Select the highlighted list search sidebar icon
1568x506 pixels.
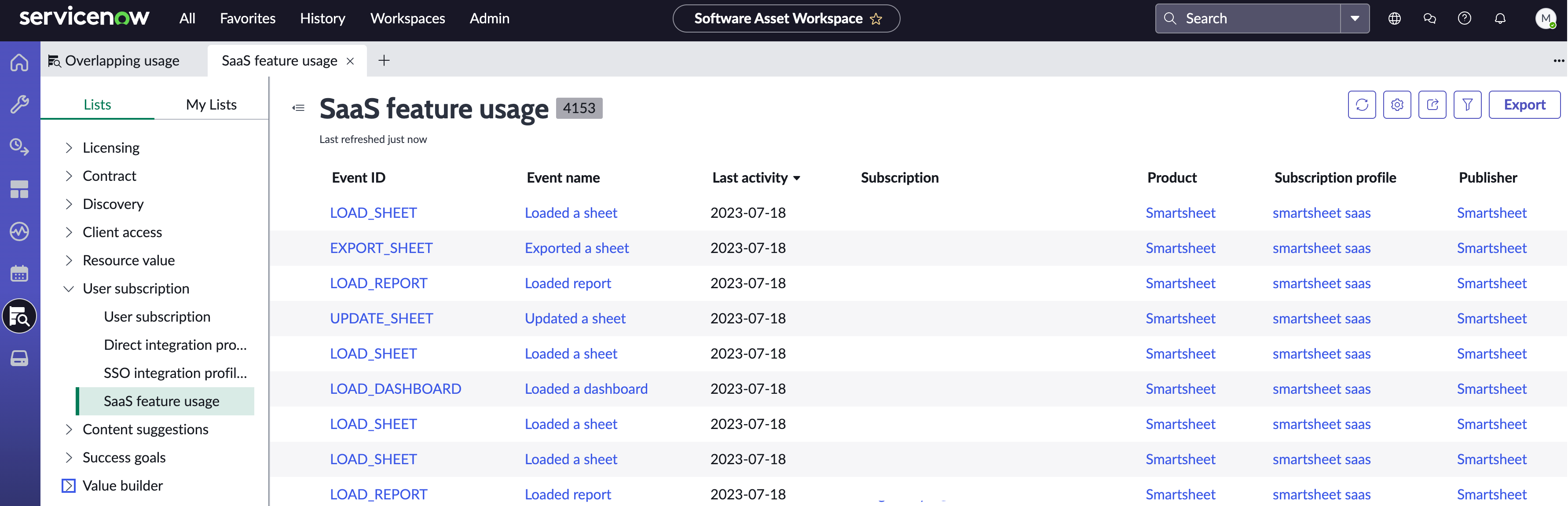tap(19, 317)
